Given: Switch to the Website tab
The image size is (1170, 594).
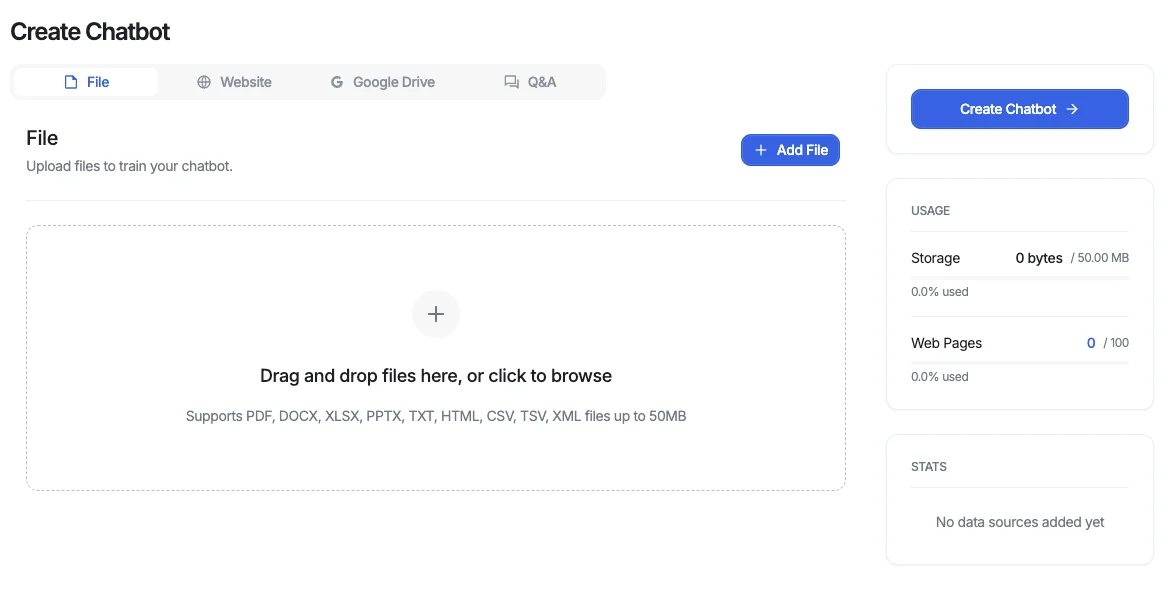Looking at the screenshot, I should click(x=235, y=81).
